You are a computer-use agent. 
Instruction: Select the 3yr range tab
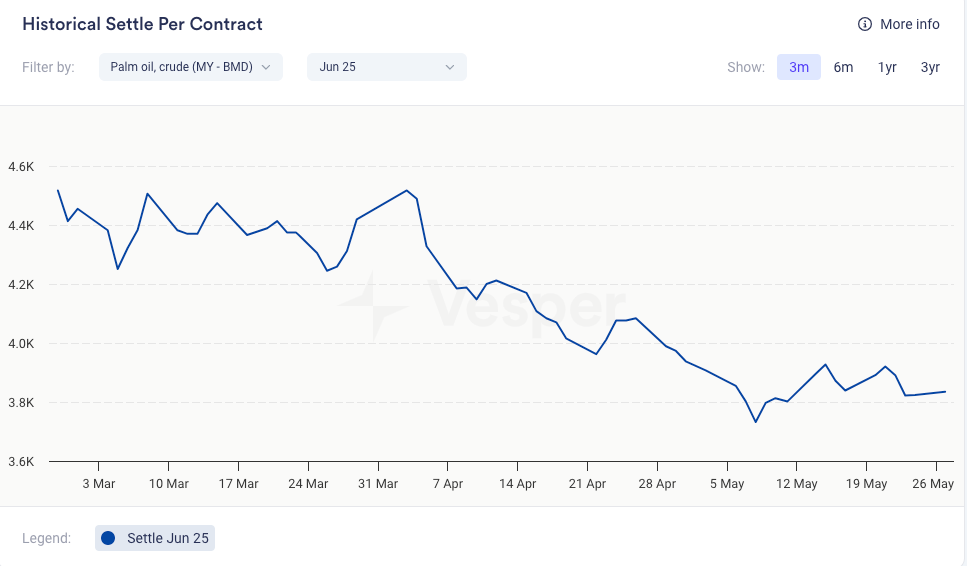(x=930, y=67)
